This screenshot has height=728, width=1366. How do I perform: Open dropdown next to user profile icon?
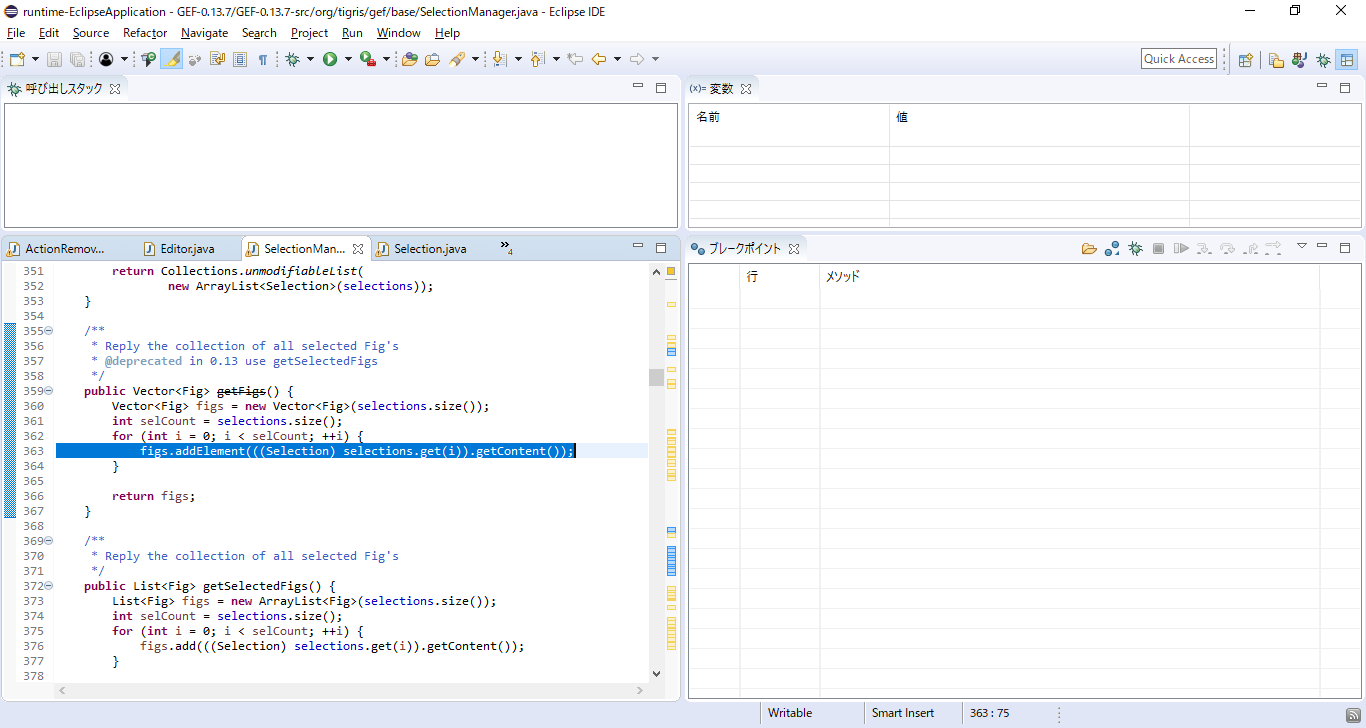124,60
